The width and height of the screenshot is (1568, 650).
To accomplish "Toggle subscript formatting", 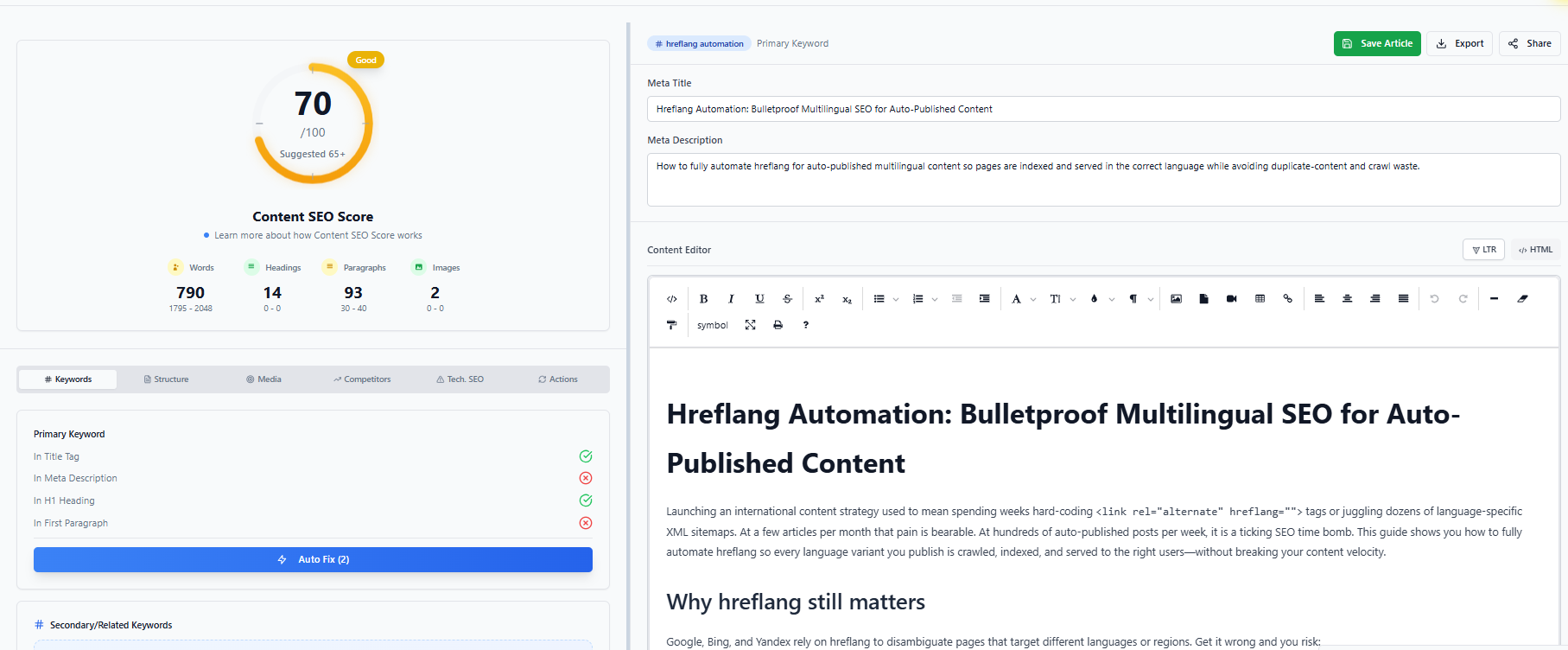I will click(x=847, y=299).
